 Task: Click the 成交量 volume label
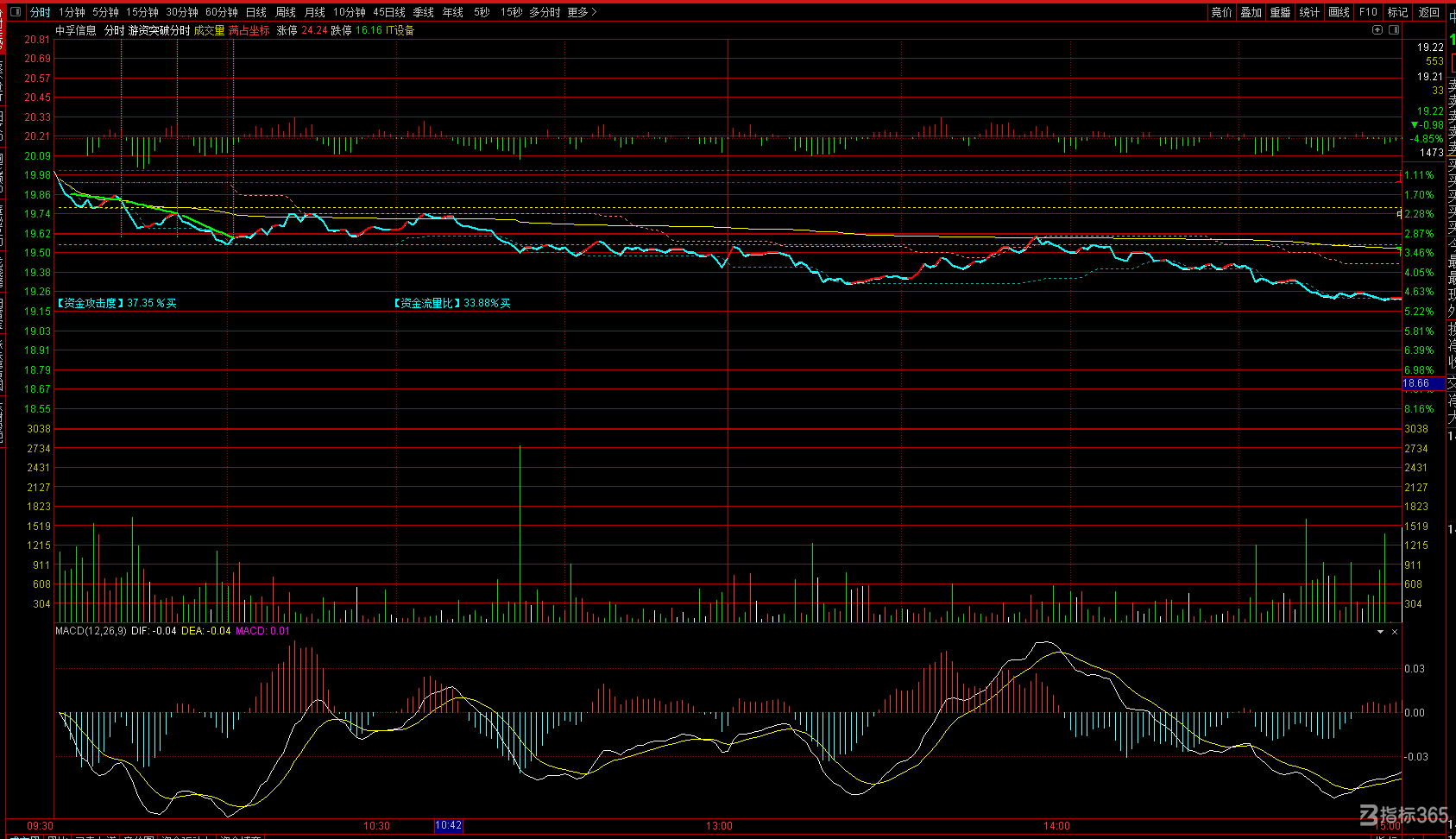point(209,30)
